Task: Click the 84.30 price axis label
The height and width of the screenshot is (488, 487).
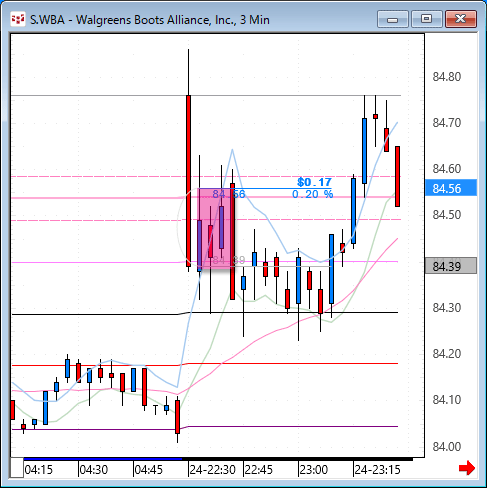Action: pos(447,307)
